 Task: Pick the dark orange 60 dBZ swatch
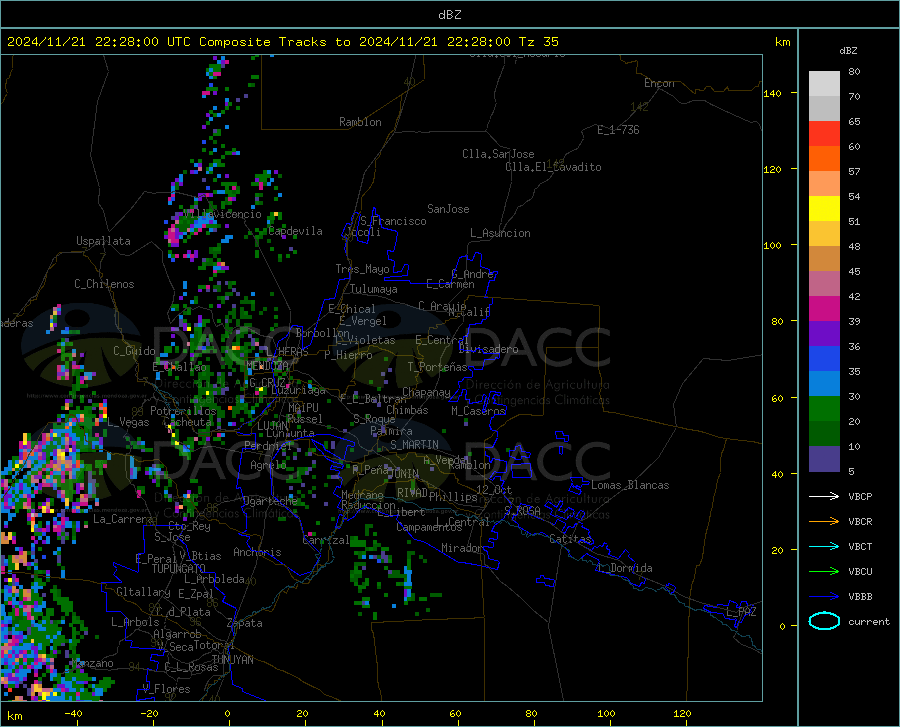[824, 159]
